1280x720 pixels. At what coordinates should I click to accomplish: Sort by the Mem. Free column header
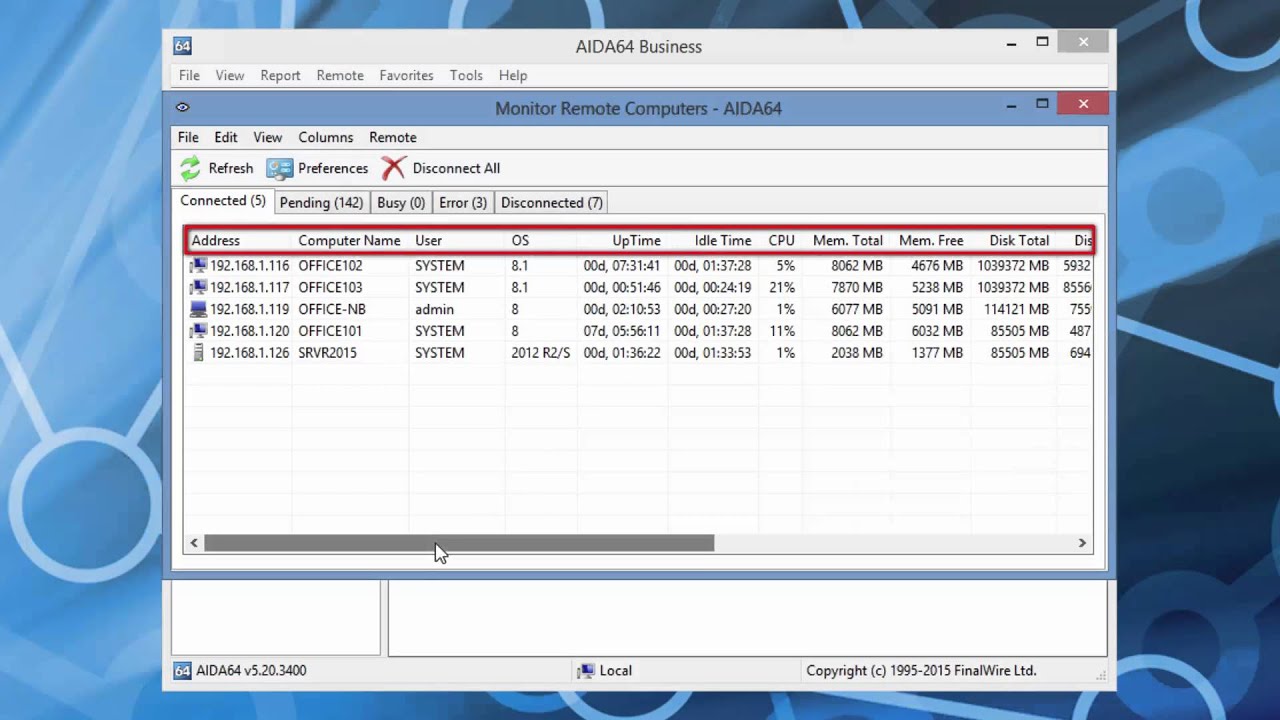tap(931, 241)
